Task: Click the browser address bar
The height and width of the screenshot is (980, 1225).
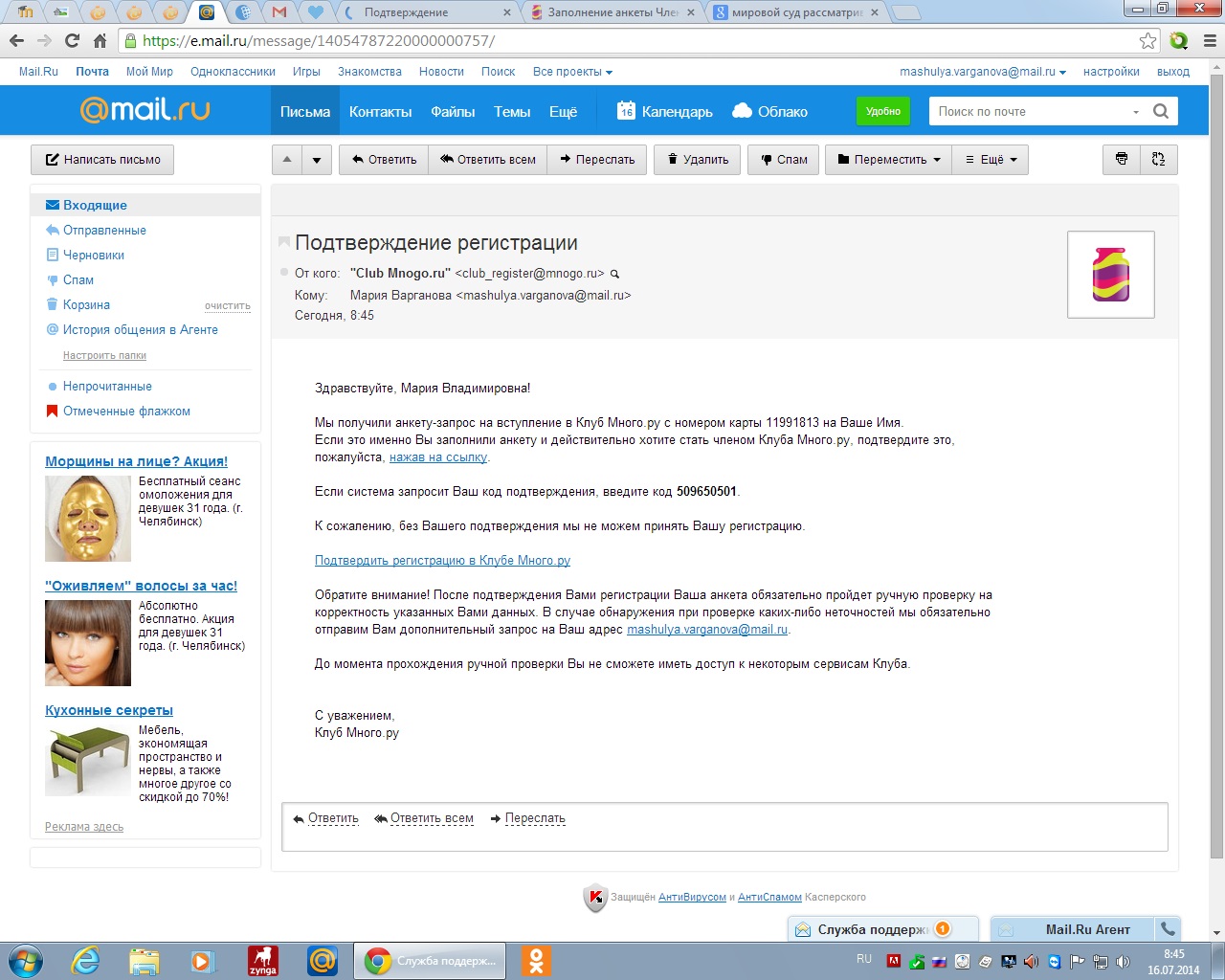Action: (x=632, y=40)
